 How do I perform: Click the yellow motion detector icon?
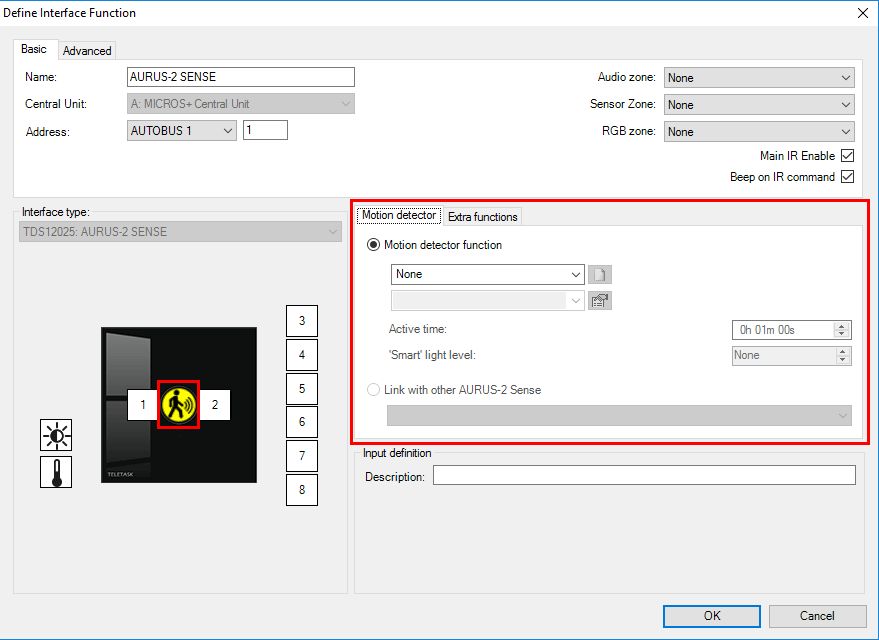click(180, 405)
